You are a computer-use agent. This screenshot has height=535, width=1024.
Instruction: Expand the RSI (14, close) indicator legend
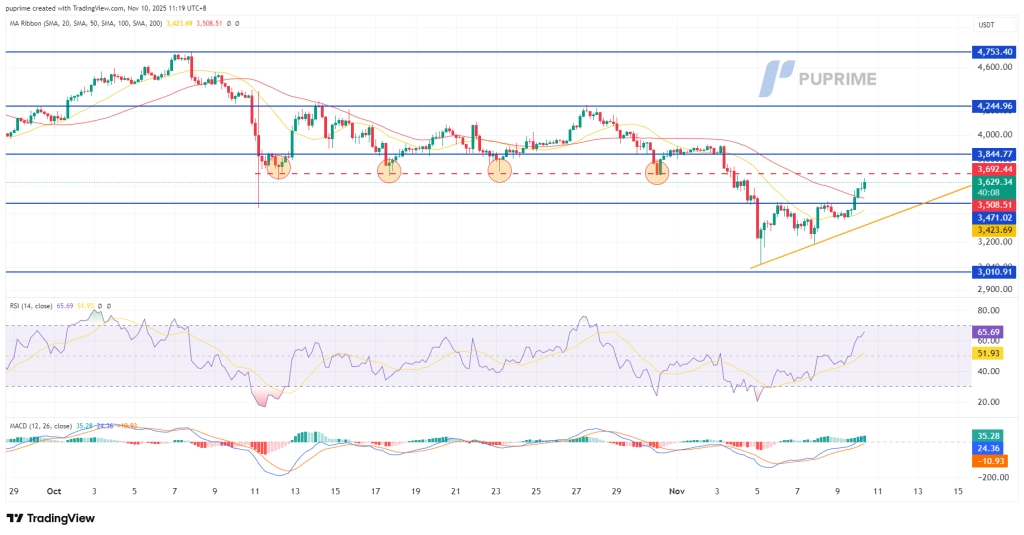pyautogui.click(x=32, y=306)
